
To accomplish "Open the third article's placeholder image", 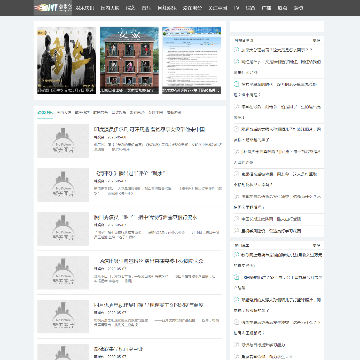I will point(63,229).
